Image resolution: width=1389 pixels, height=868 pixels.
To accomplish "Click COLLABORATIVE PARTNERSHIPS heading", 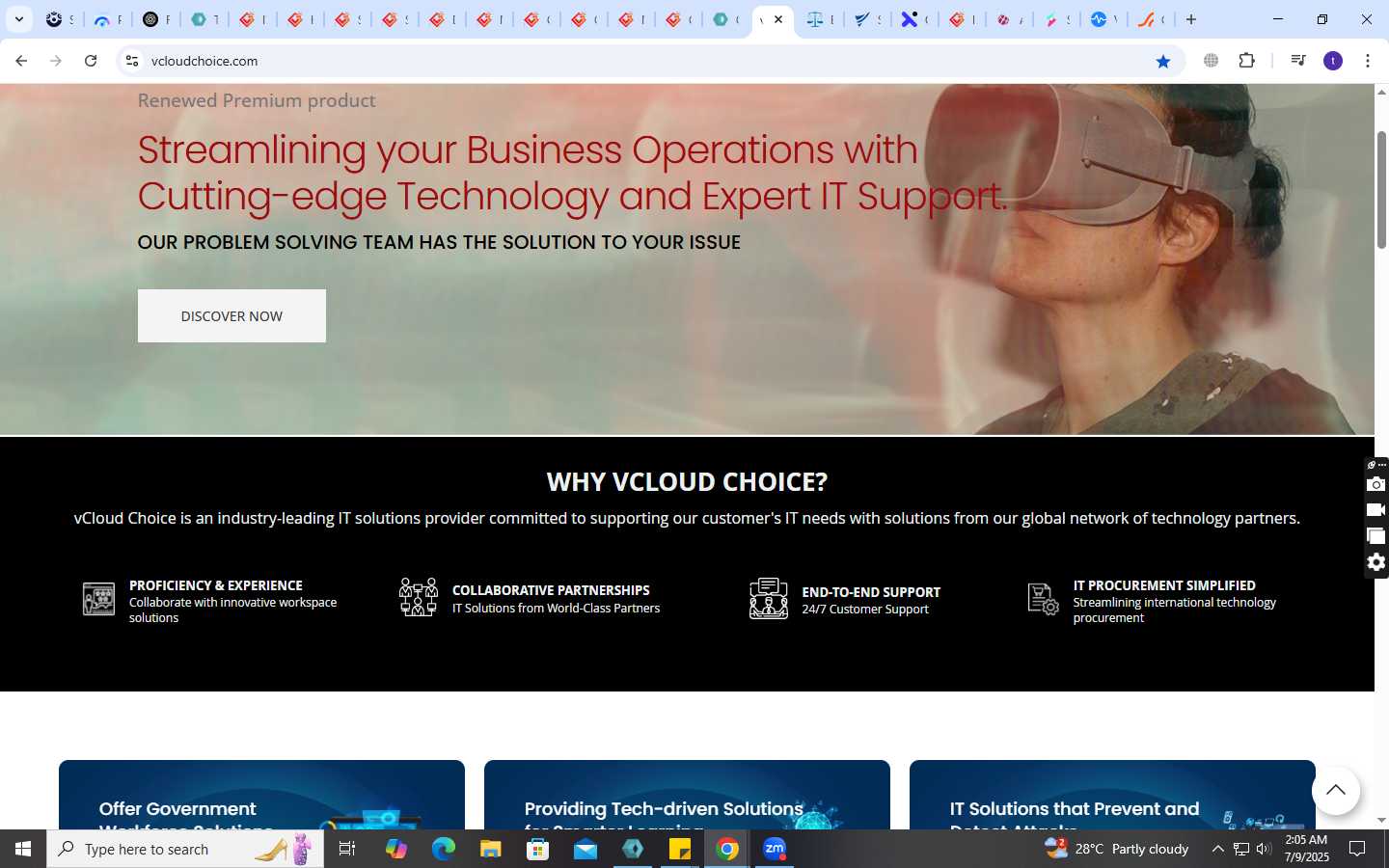I will [x=551, y=590].
